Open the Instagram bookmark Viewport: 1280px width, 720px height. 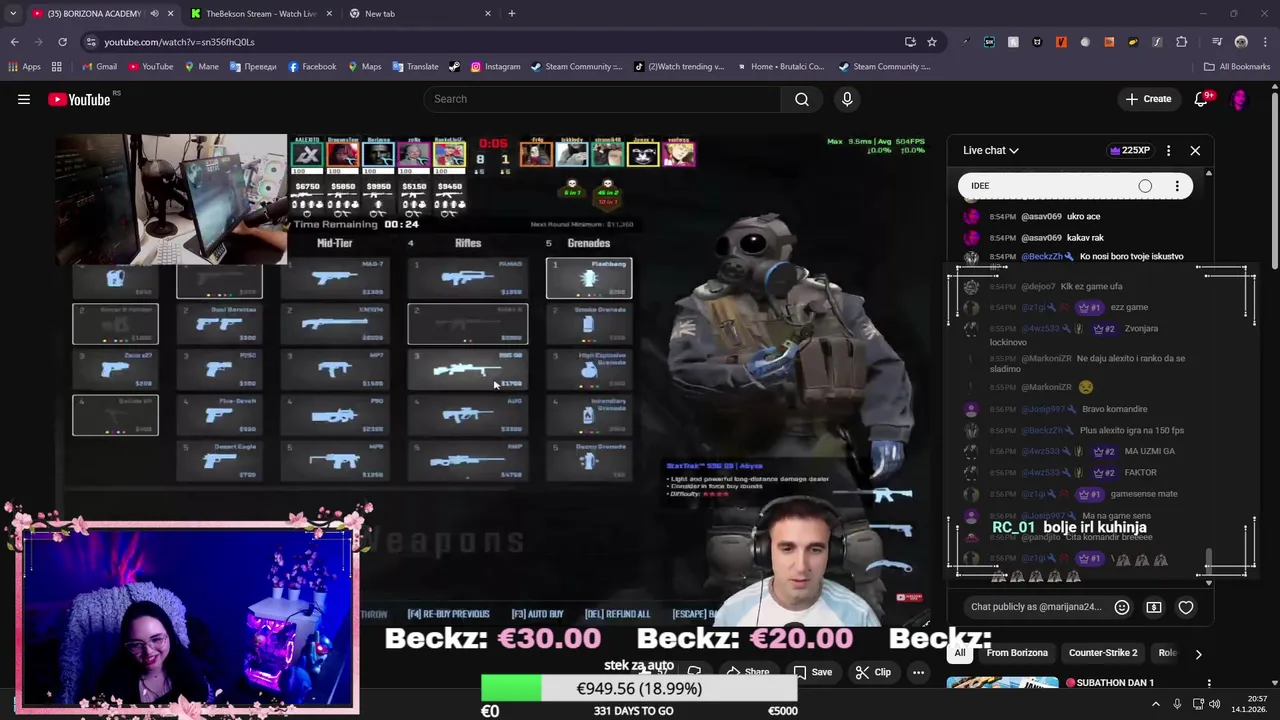[495, 67]
